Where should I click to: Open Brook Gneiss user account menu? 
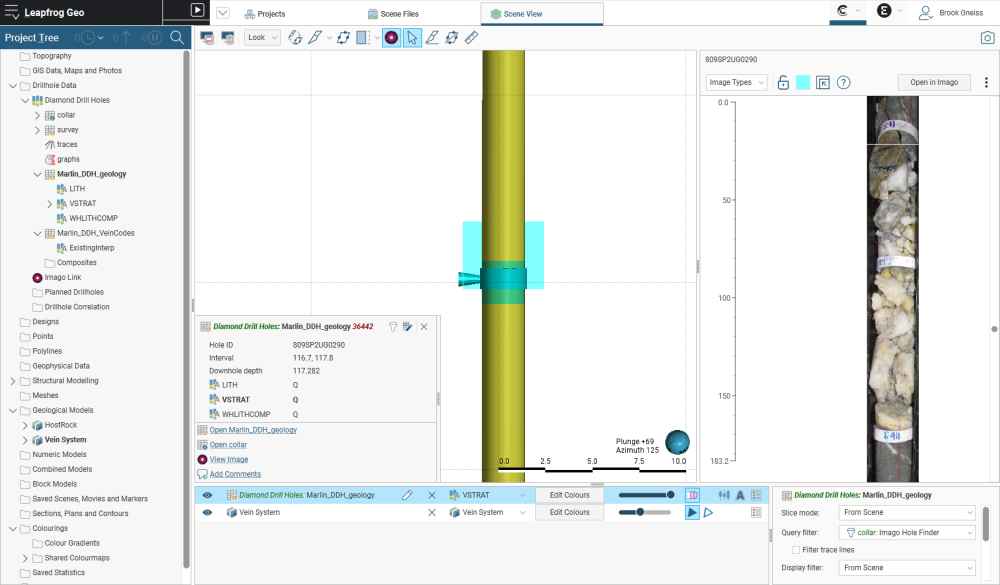pyautogui.click(x=950, y=13)
